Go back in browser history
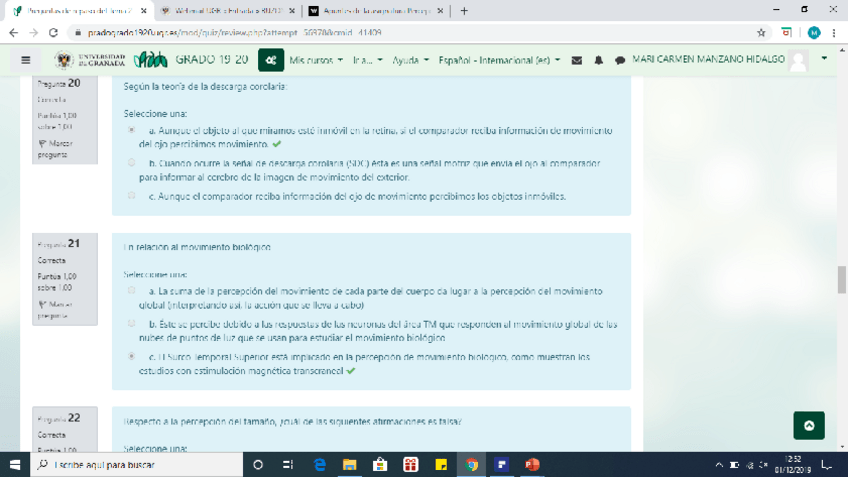This screenshot has width=848, height=477. (14, 33)
